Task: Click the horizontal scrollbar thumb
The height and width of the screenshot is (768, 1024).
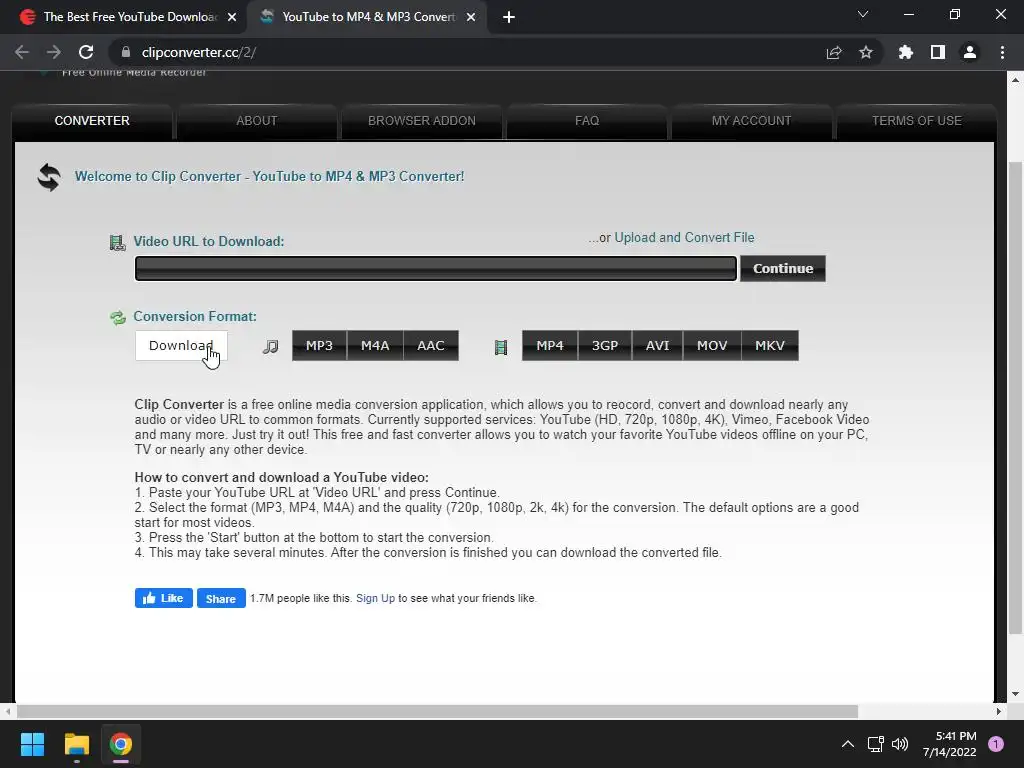Action: pyautogui.click(x=437, y=711)
